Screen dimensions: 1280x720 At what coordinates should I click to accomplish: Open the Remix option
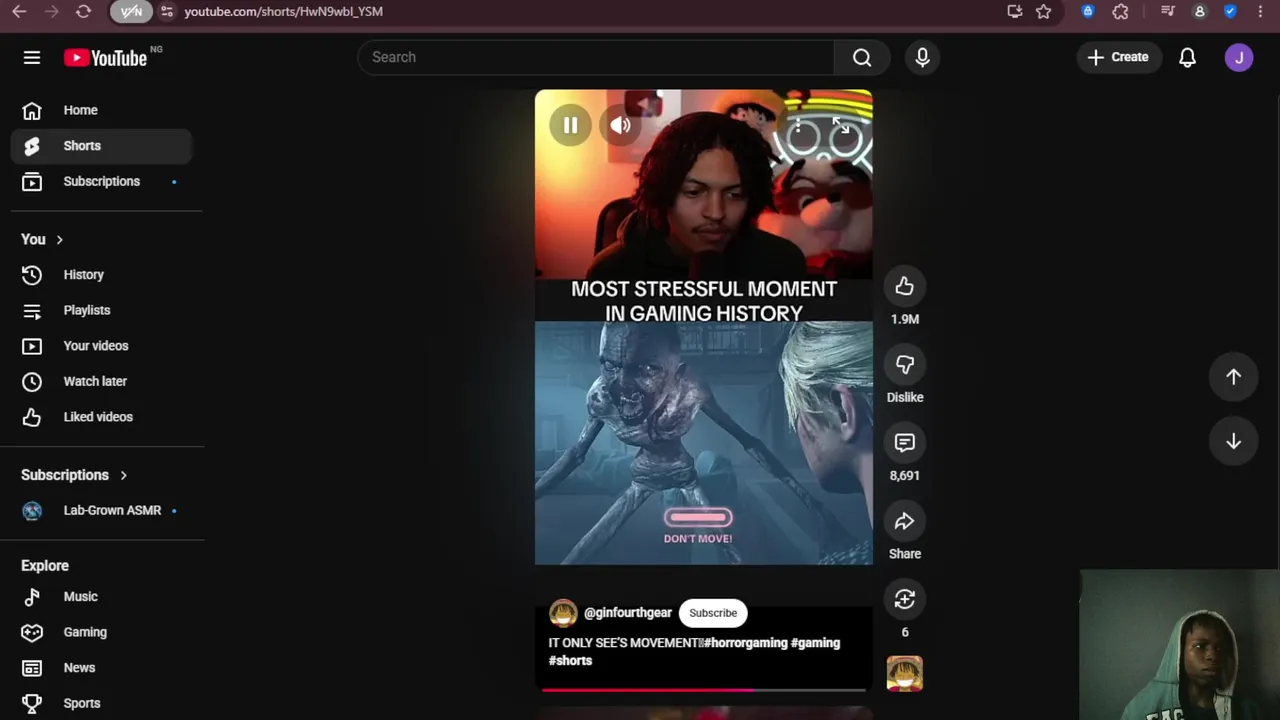(x=904, y=599)
